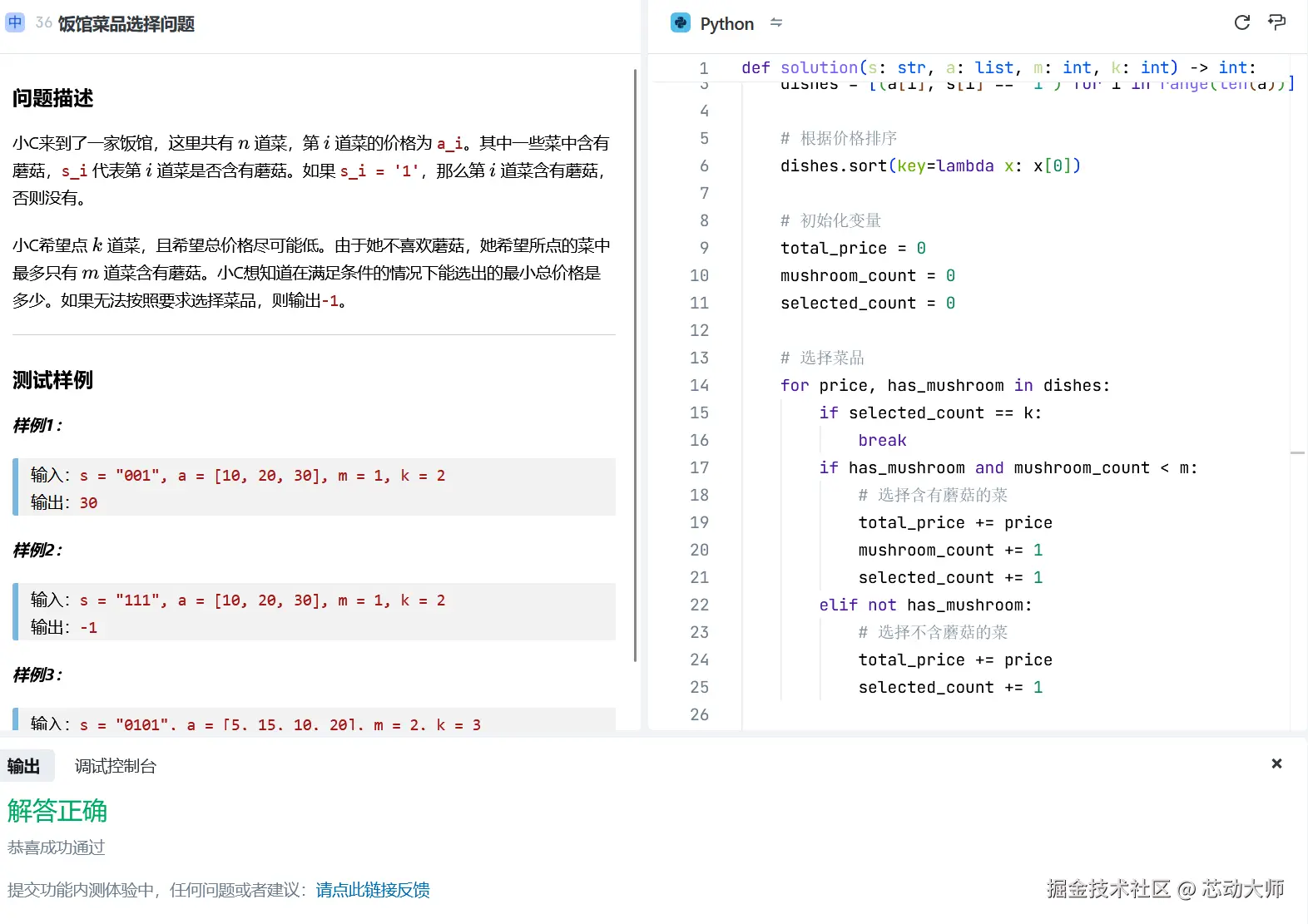Open the comment/chat bubbles icon
The height and width of the screenshot is (924, 1308).
(x=1276, y=22)
